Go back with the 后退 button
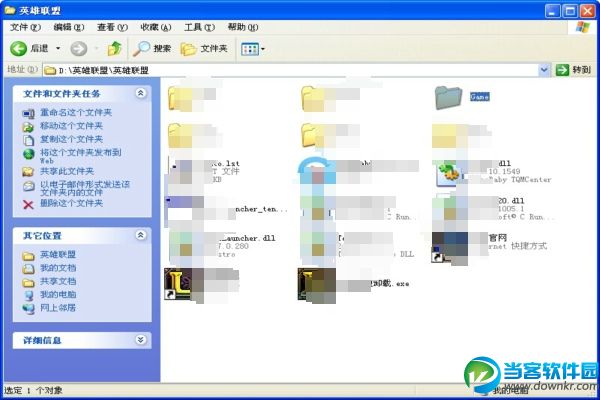The image size is (600, 400). point(29,49)
